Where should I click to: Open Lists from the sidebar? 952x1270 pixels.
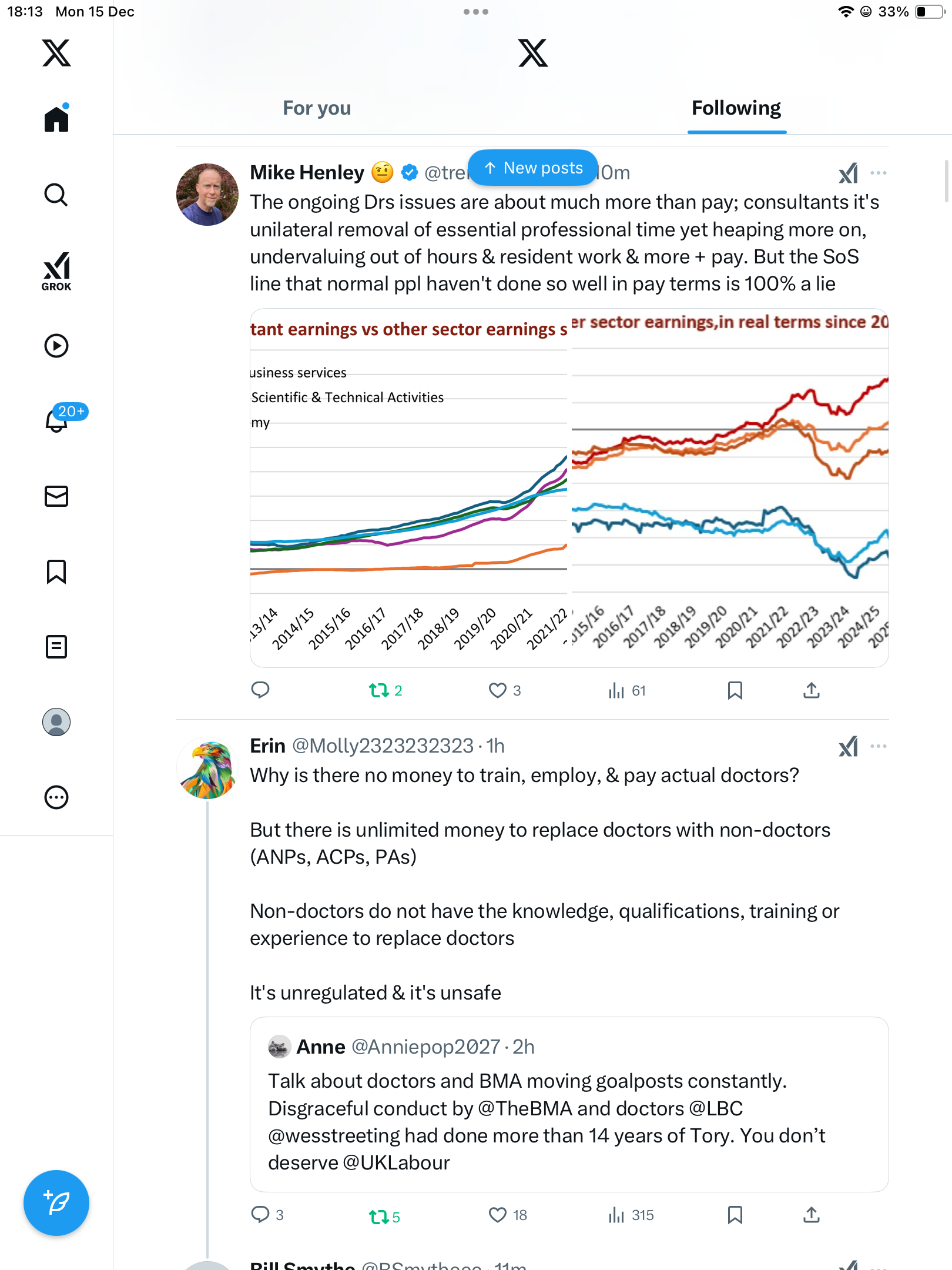click(56, 647)
